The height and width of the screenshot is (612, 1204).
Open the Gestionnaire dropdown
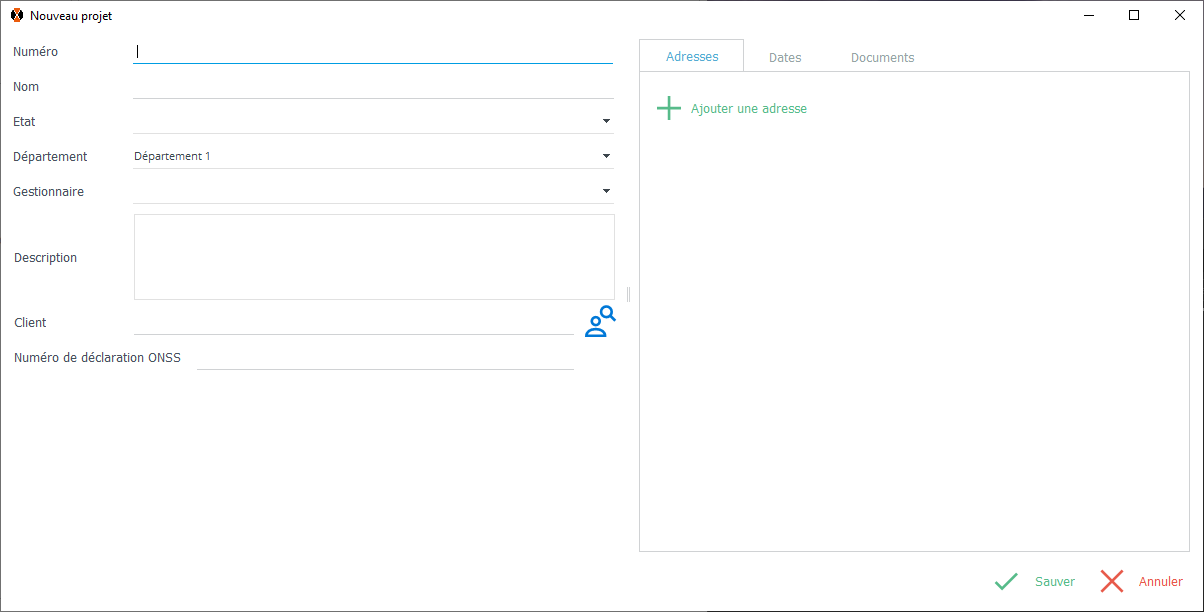[x=606, y=191]
